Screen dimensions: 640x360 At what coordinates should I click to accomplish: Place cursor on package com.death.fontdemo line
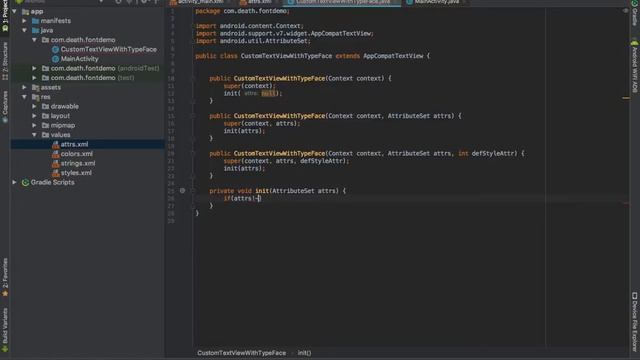pos(242,11)
